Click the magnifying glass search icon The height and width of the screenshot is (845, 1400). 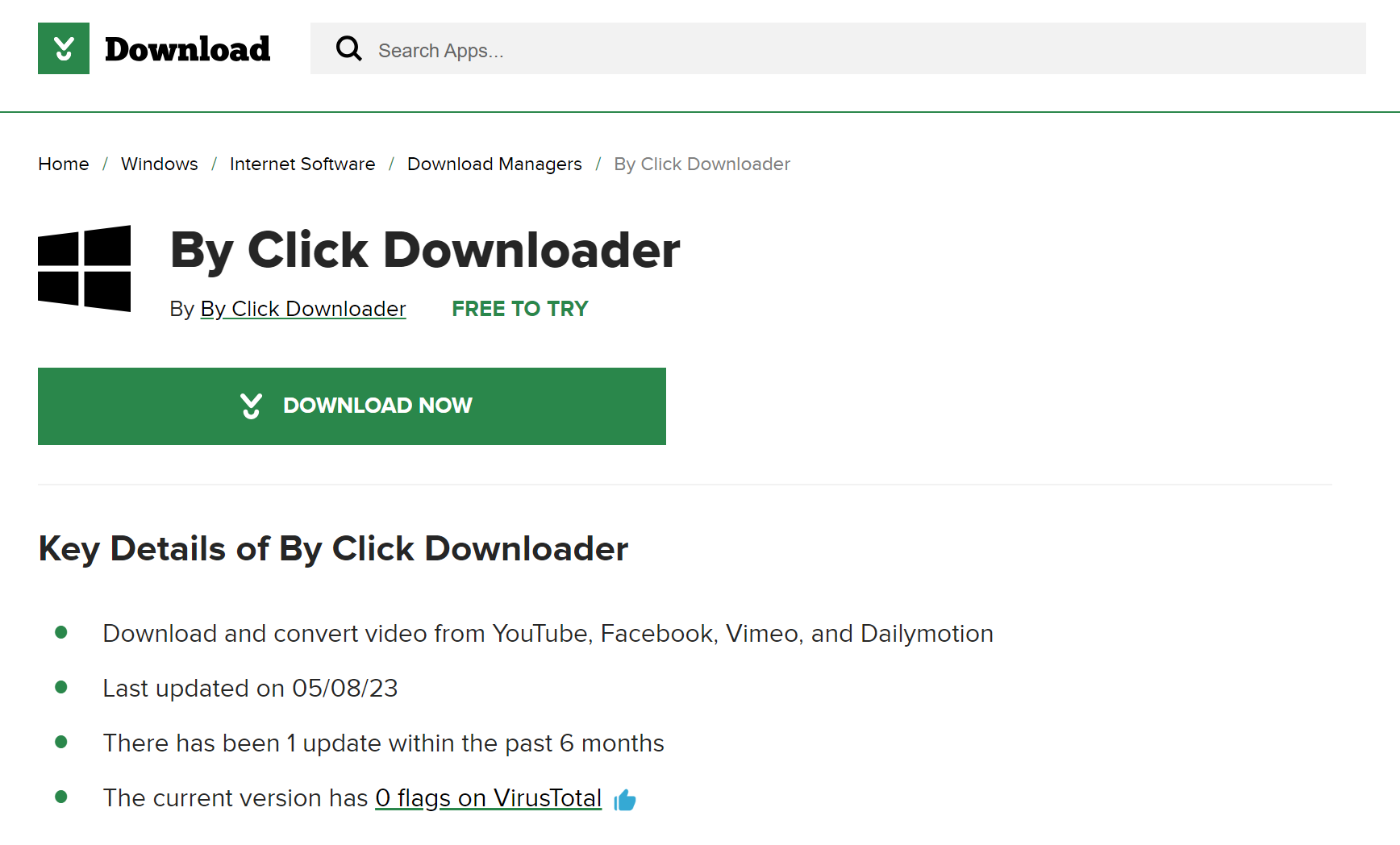348,48
